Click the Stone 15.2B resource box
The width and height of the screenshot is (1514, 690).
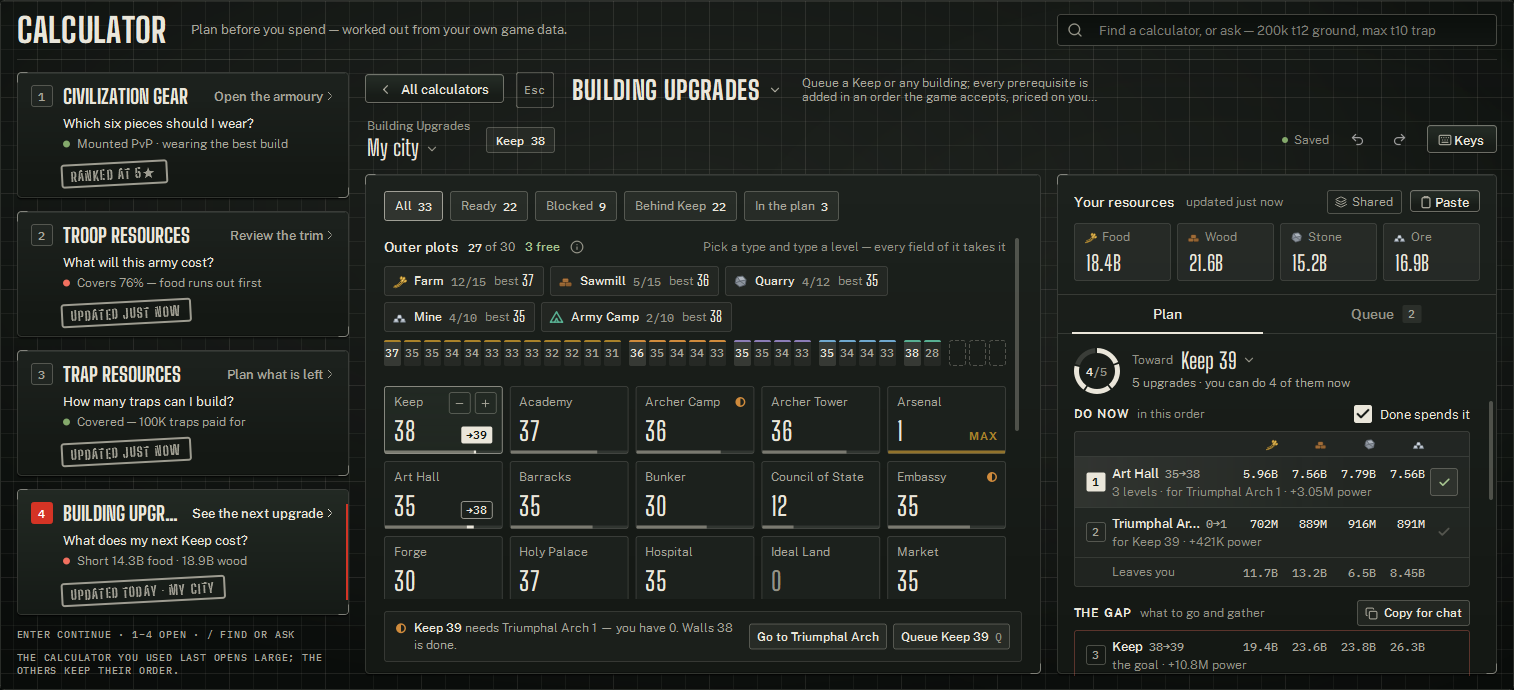1330,251
